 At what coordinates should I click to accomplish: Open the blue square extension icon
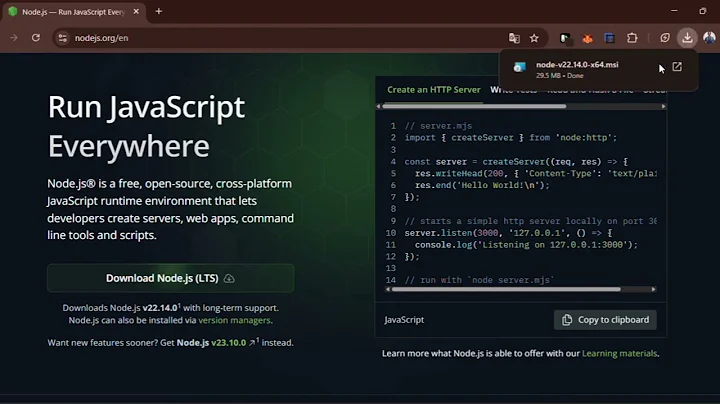point(609,38)
